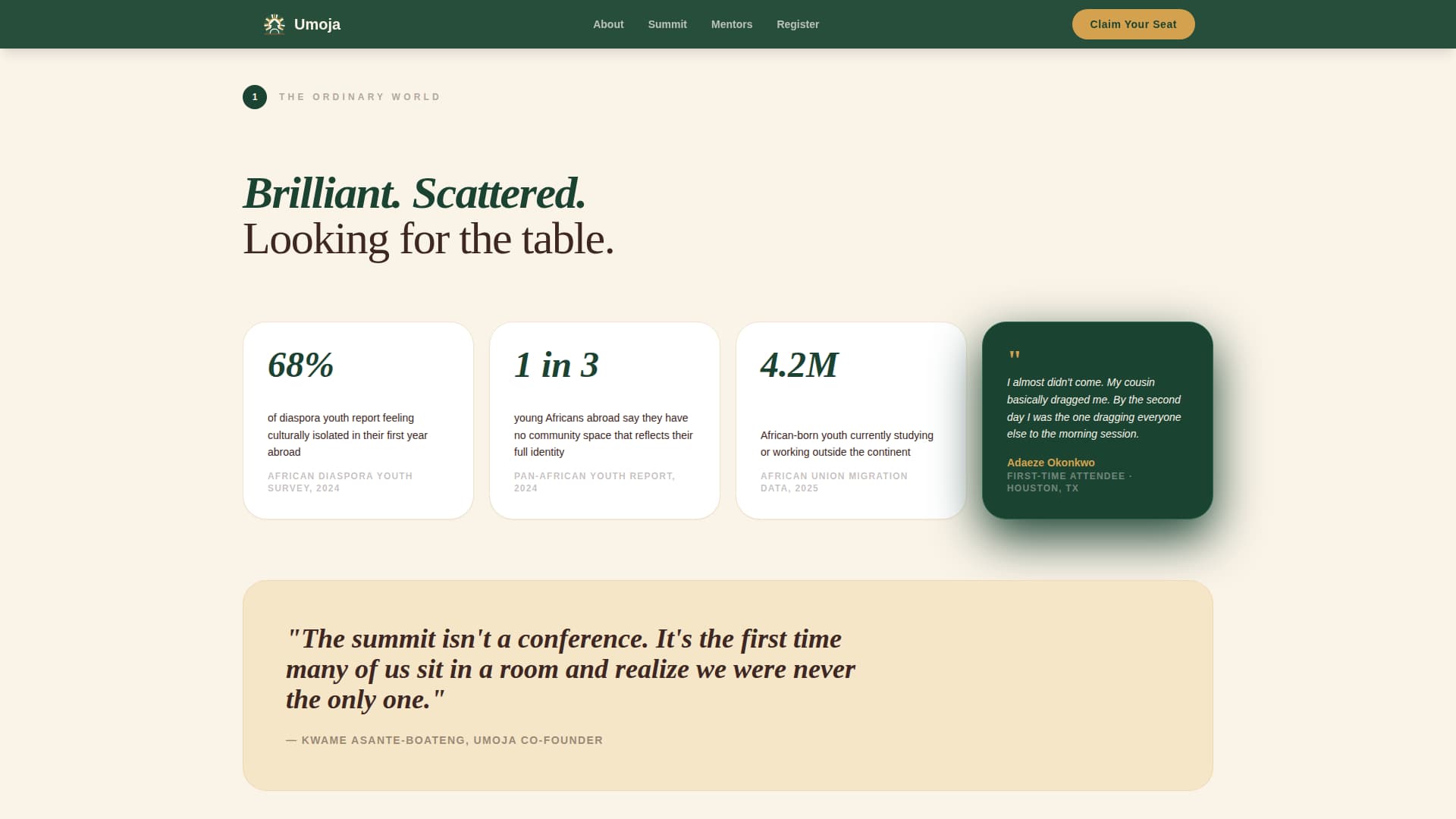The image size is (1456, 819).
Task: Click the African Diaspora Youth Survey source
Action: click(340, 482)
